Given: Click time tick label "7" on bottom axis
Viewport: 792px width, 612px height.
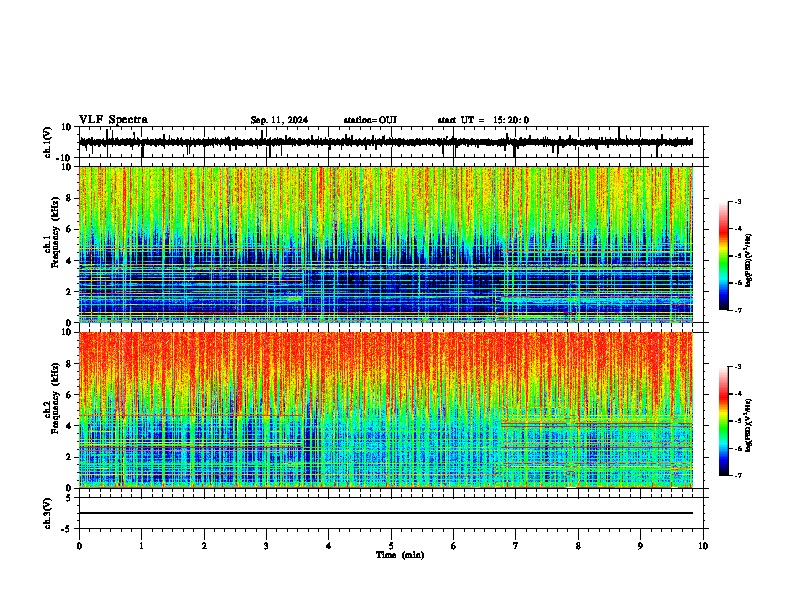Looking at the screenshot, I should click(x=516, y=546).
